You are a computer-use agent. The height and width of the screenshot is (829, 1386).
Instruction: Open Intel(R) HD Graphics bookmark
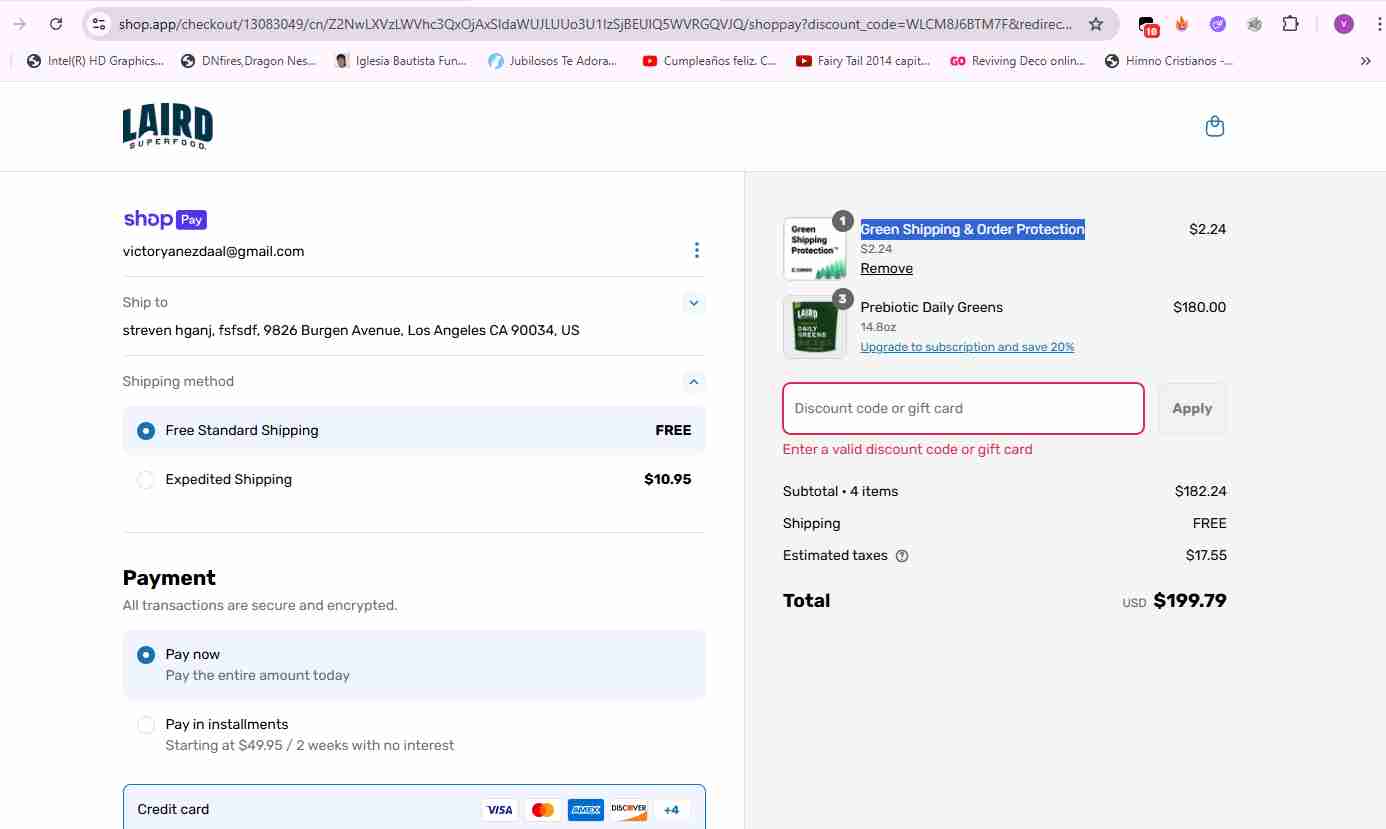click(95, 61)
